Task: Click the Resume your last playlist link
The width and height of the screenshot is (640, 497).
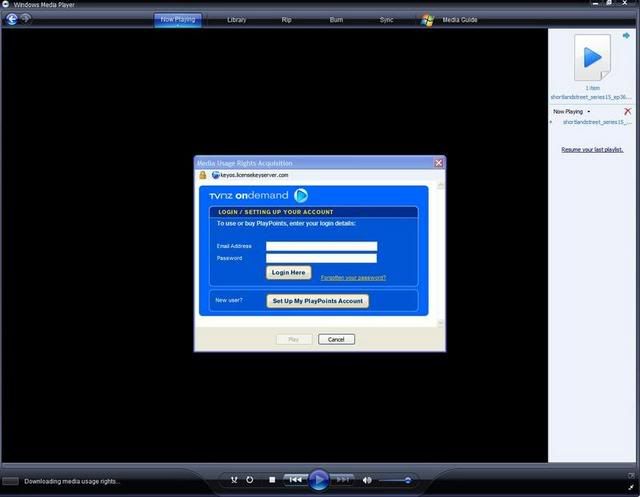Action: pyautogui.click(x=592, y=149)
